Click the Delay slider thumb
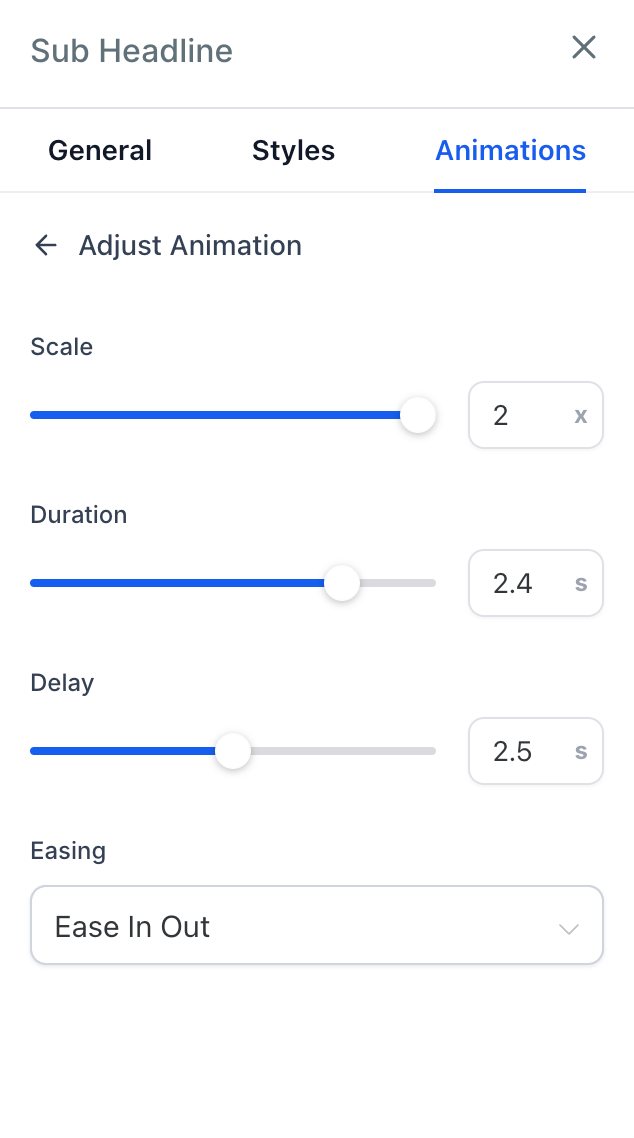This screenshot has width=634, height=1138. tap(233, 751)
